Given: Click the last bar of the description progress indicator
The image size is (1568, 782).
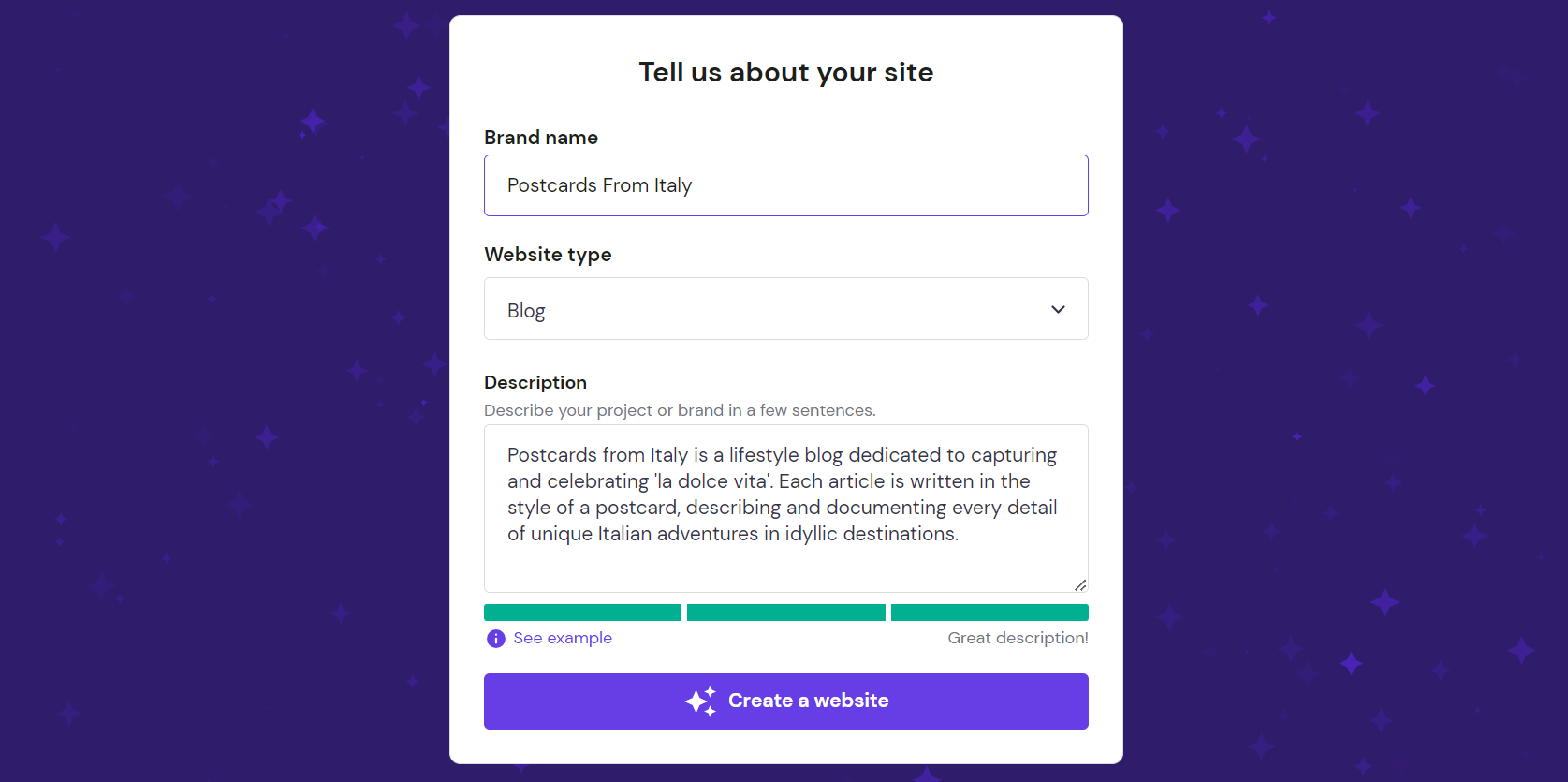Looking at the screenshot, I should [x=989, y=612].
